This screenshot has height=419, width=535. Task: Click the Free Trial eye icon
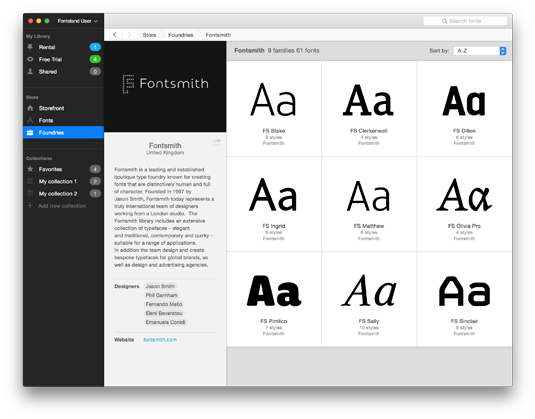pos(30,59)
